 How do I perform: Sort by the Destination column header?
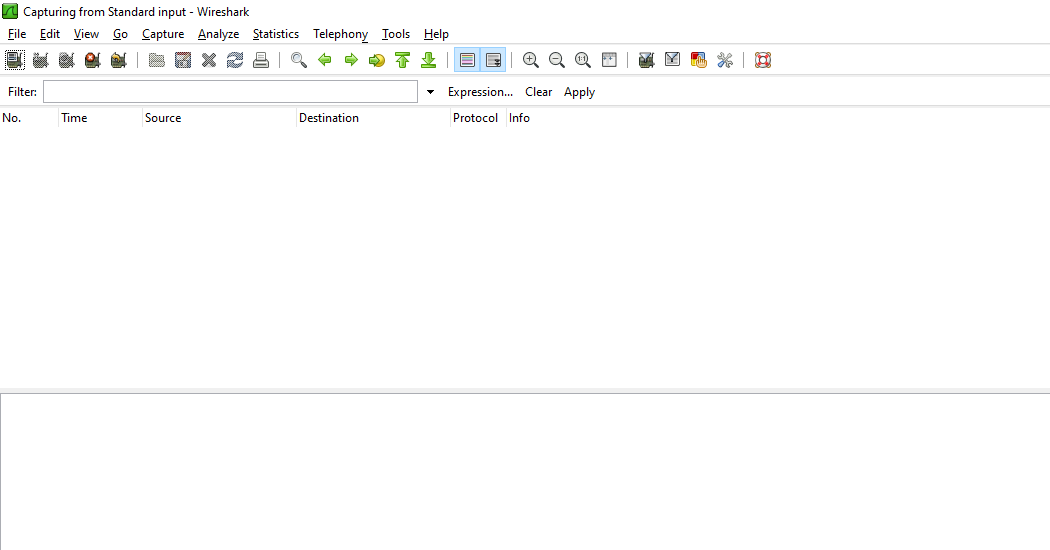(x=373, y=118)
